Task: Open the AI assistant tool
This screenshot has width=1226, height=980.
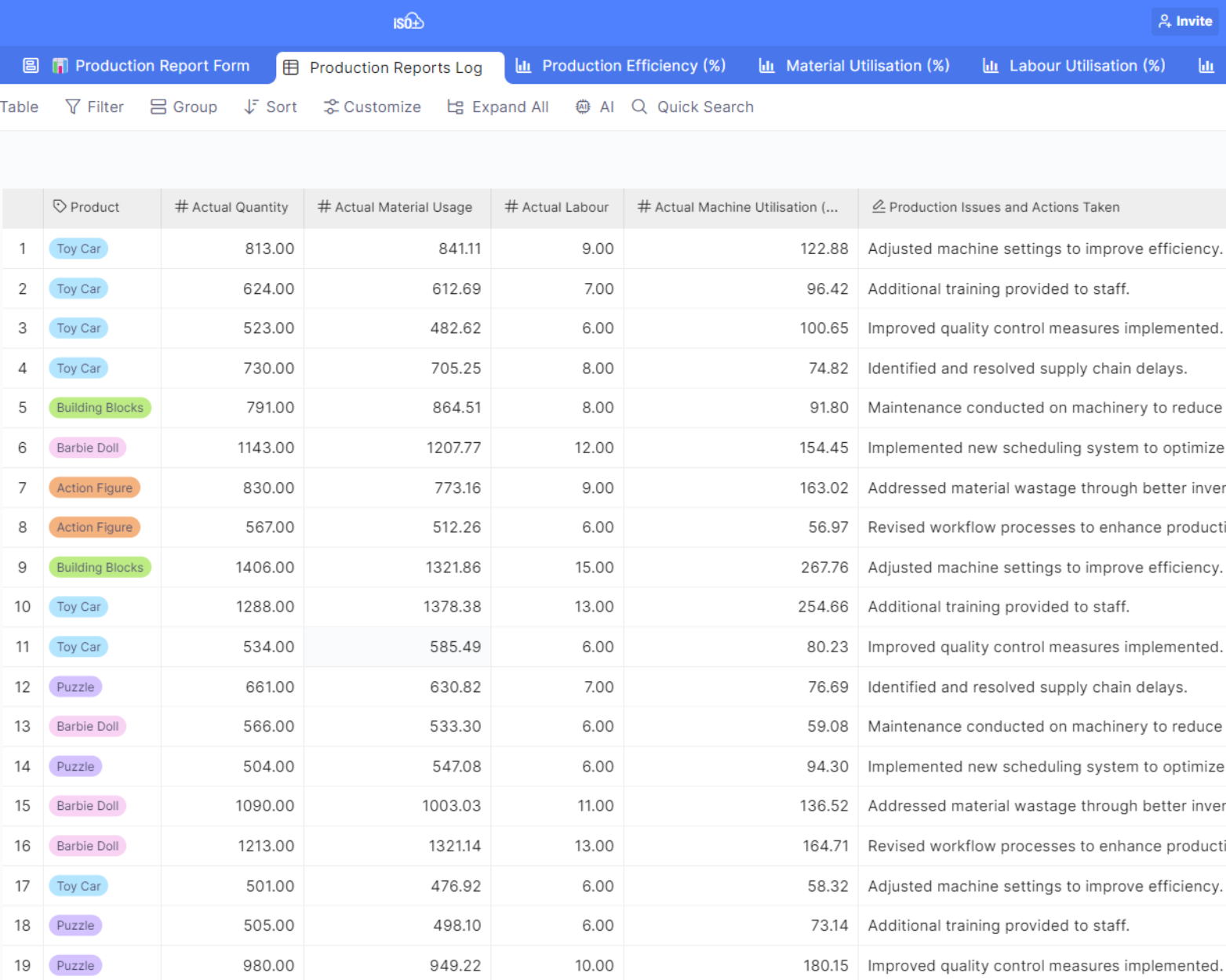Action: pos(595,107)
